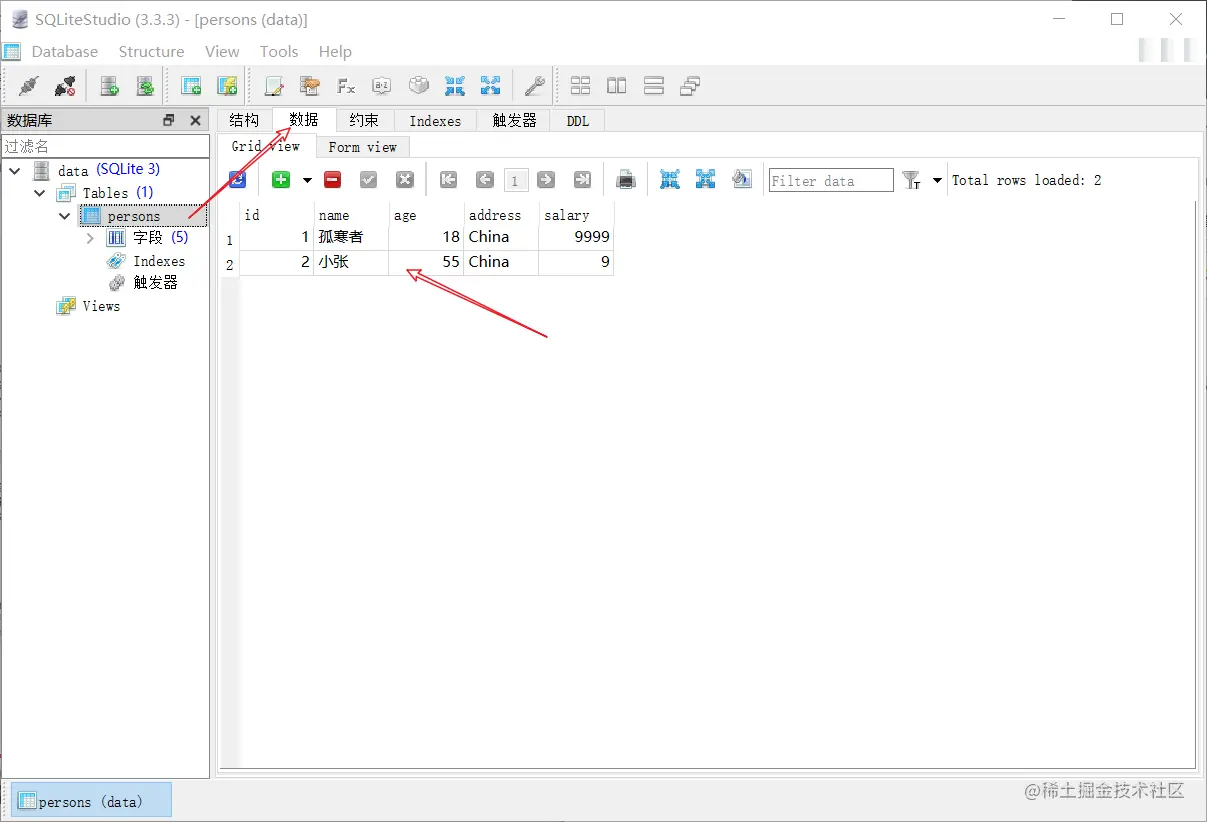Screen dimensions: 1207x822
Task: Click the salary column header
Action: [x=576, y=215]
